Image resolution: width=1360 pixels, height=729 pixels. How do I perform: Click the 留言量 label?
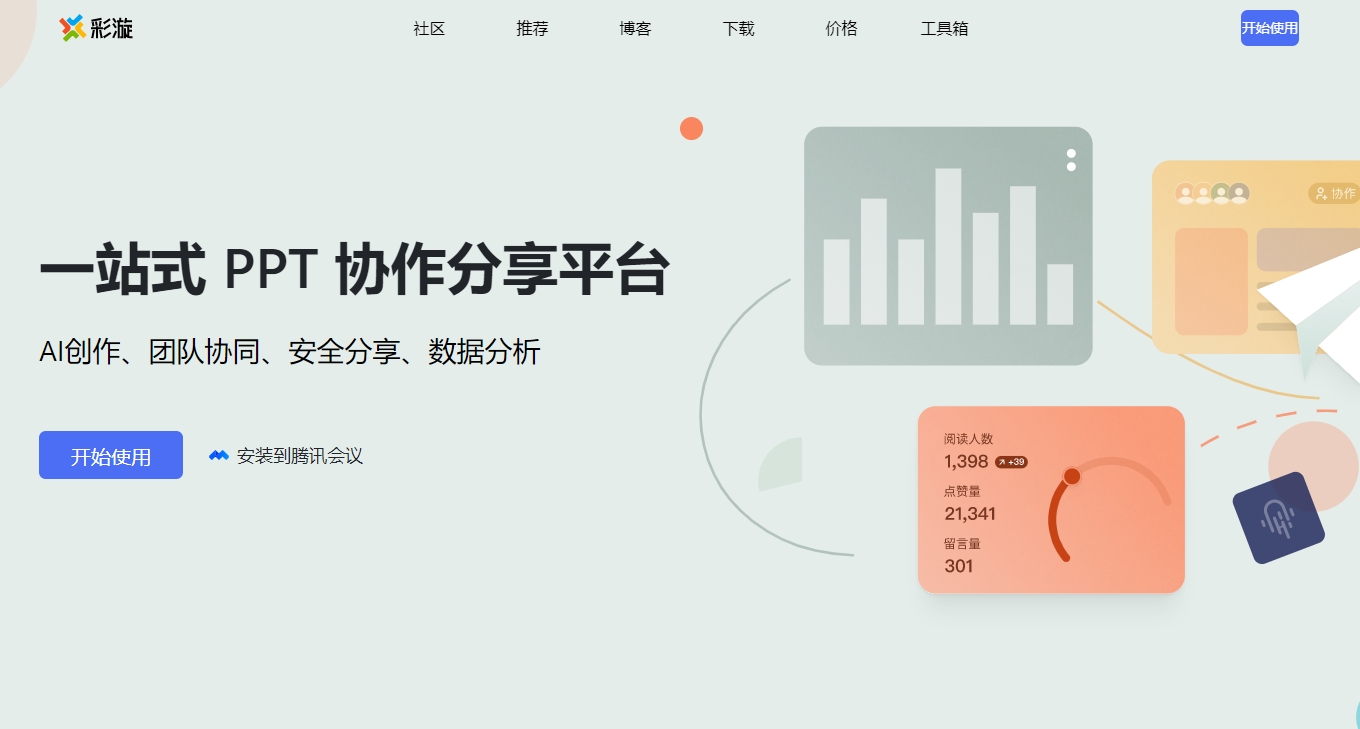pyautogui.click(x=962, y=544)
